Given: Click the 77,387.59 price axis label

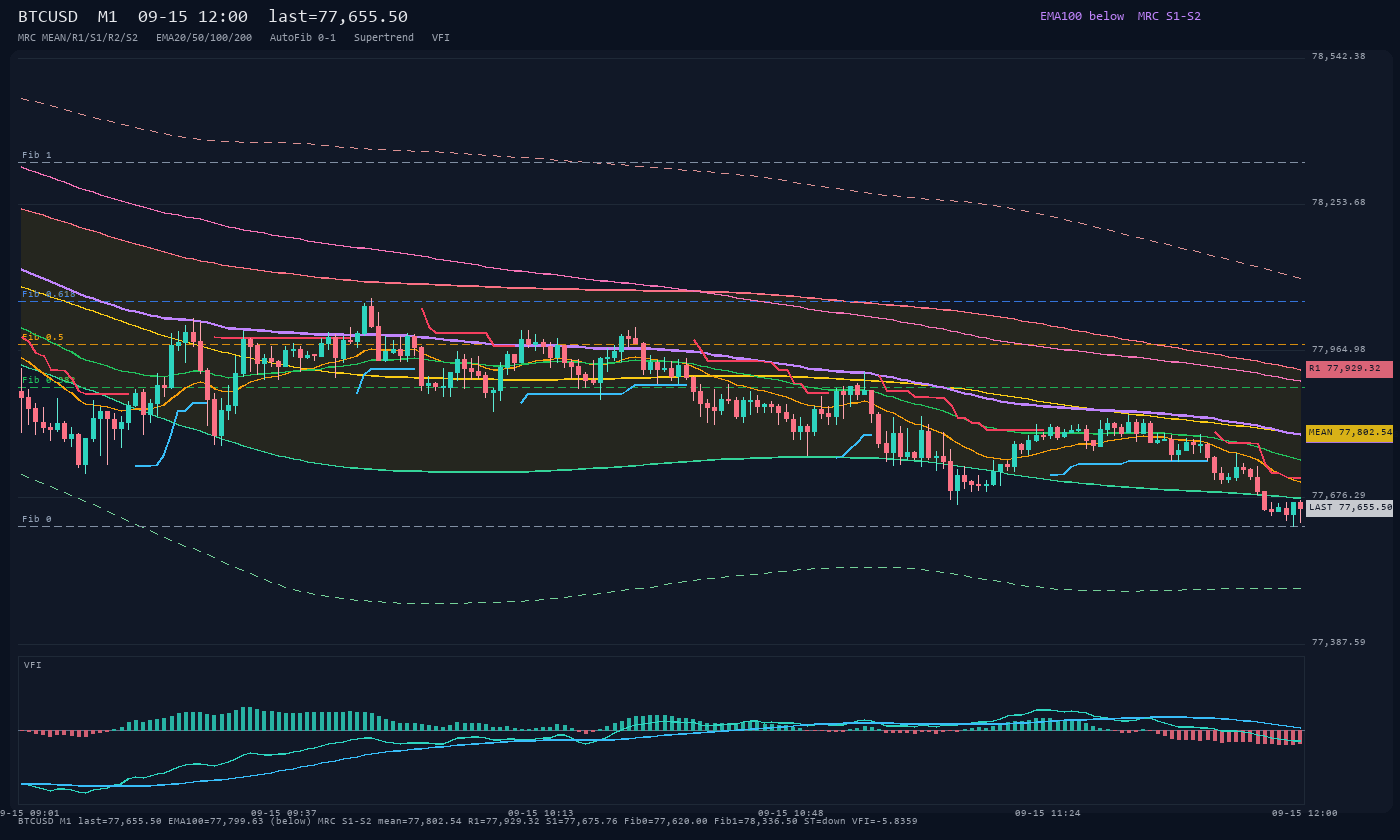Looking at the screenshot, I should 1338,643.
